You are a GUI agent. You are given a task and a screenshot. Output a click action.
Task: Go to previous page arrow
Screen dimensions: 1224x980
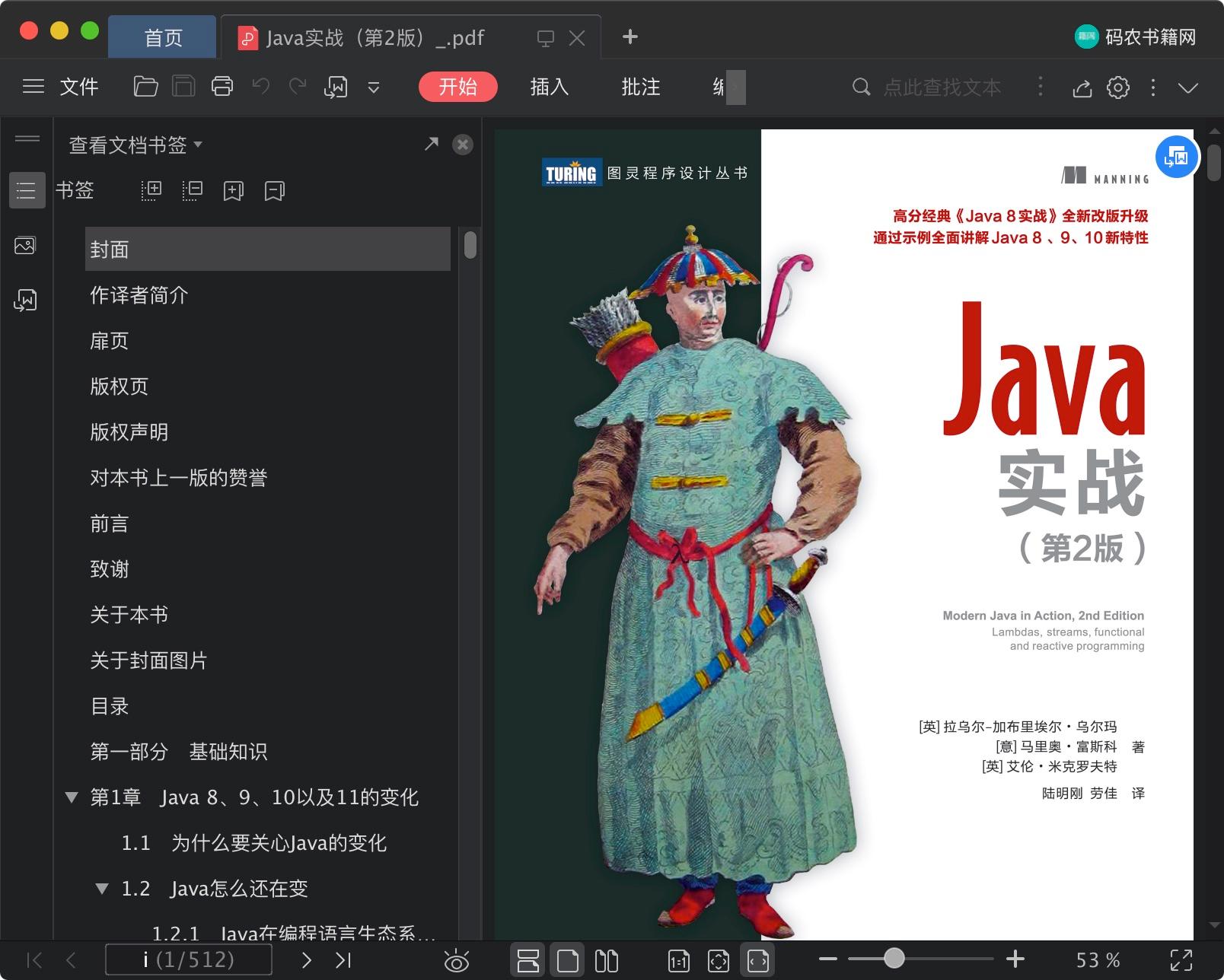tap(71, 960)
